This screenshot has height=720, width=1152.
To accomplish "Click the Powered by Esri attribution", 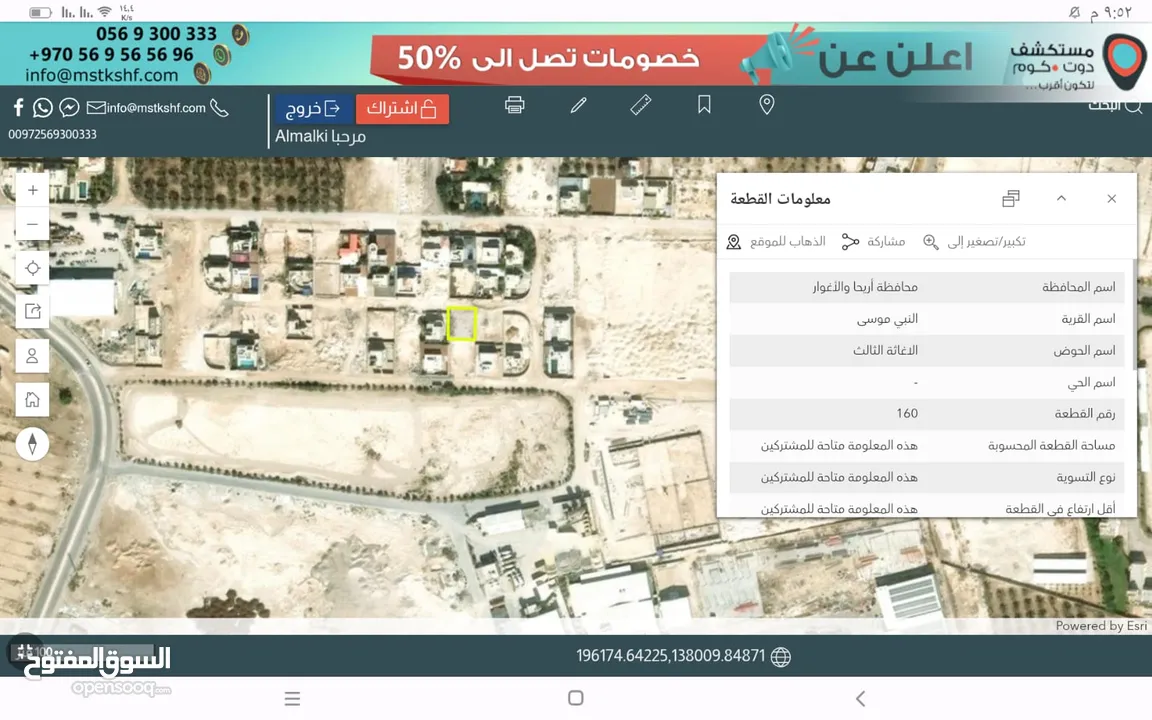I will 1101,626.
